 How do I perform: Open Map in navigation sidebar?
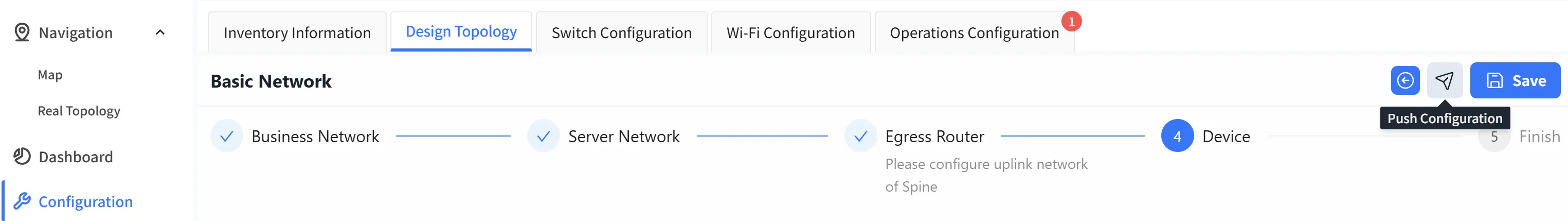pos(50,75)
